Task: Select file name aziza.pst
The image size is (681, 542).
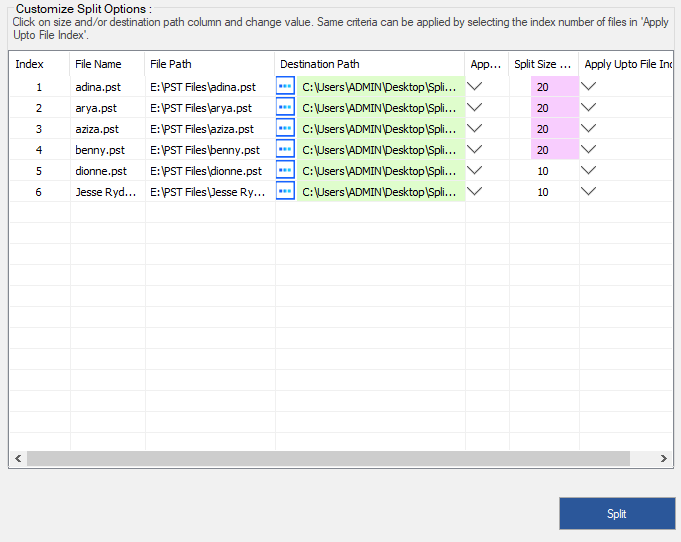Action: [97, 129]
